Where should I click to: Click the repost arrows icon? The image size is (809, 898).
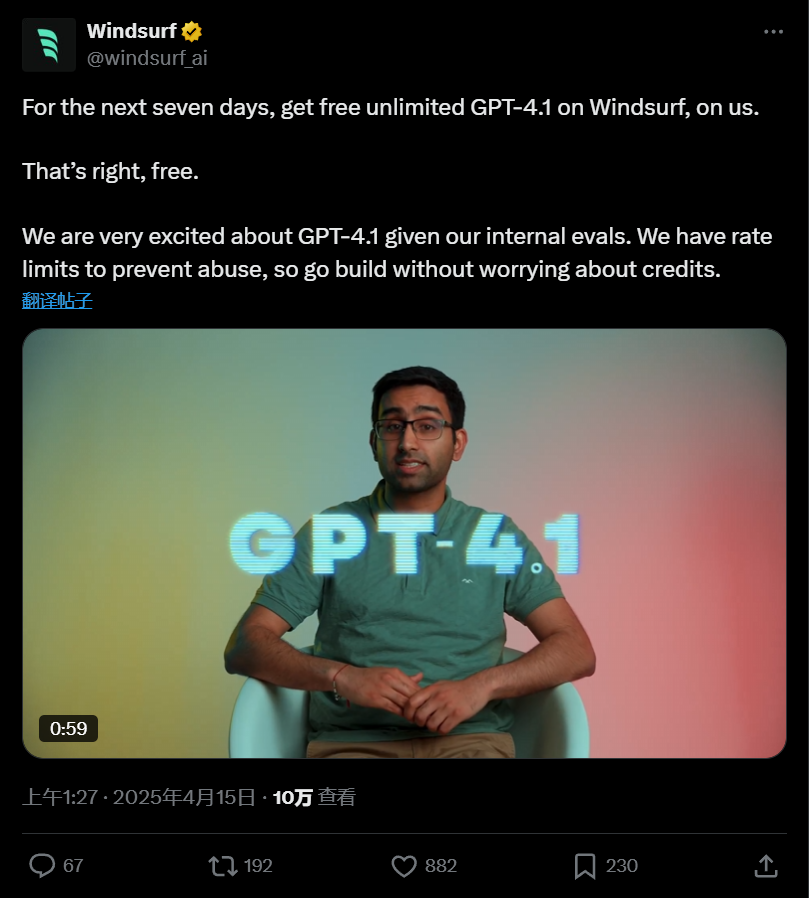(223, 865)
